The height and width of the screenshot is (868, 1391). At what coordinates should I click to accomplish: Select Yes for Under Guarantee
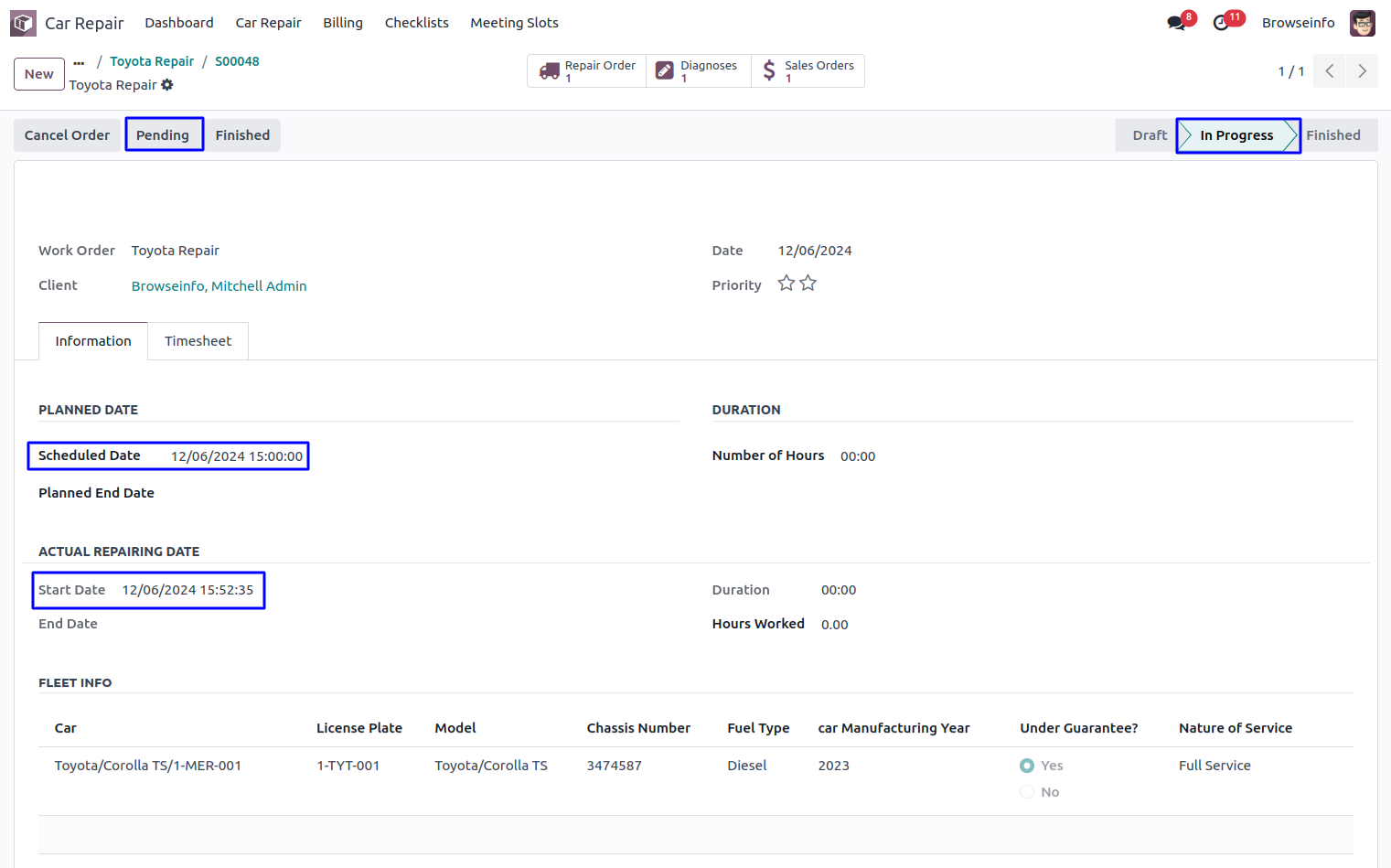pyautogui.click(x=1027, y=766)
